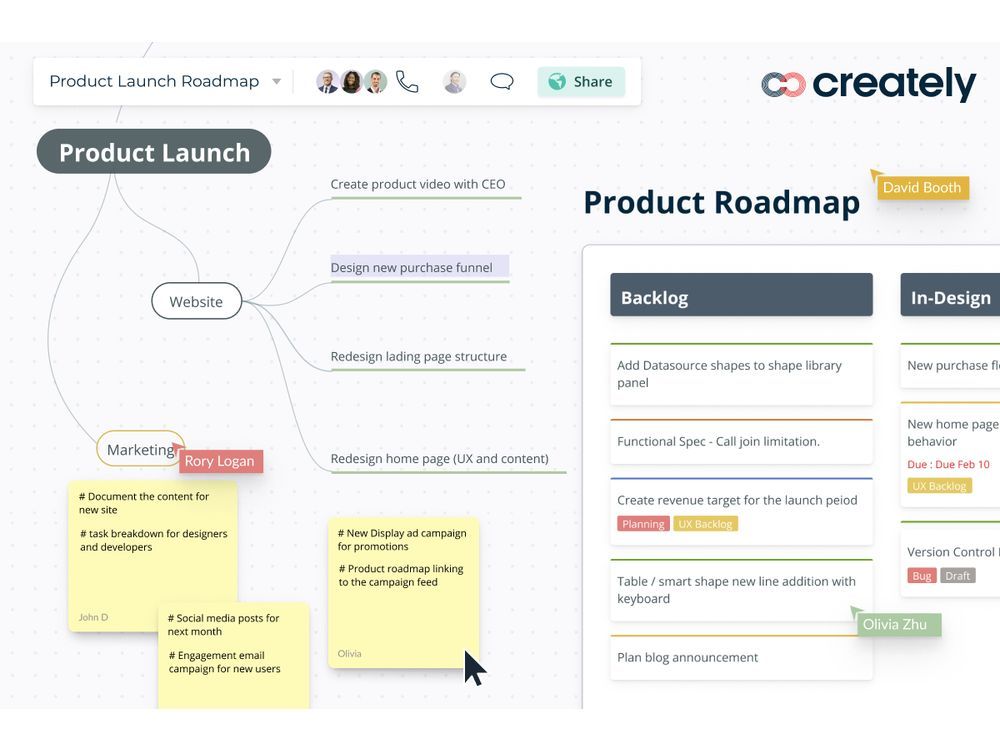Click the Creately logo
The width and height of the screenshot is (1000, 750).
pos(869,85)
